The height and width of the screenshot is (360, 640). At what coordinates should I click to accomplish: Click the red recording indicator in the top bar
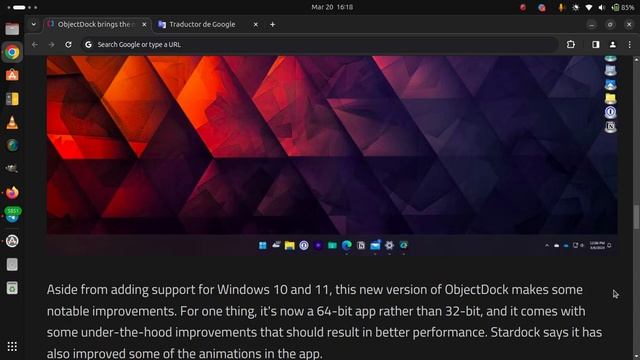coord(522,7)
